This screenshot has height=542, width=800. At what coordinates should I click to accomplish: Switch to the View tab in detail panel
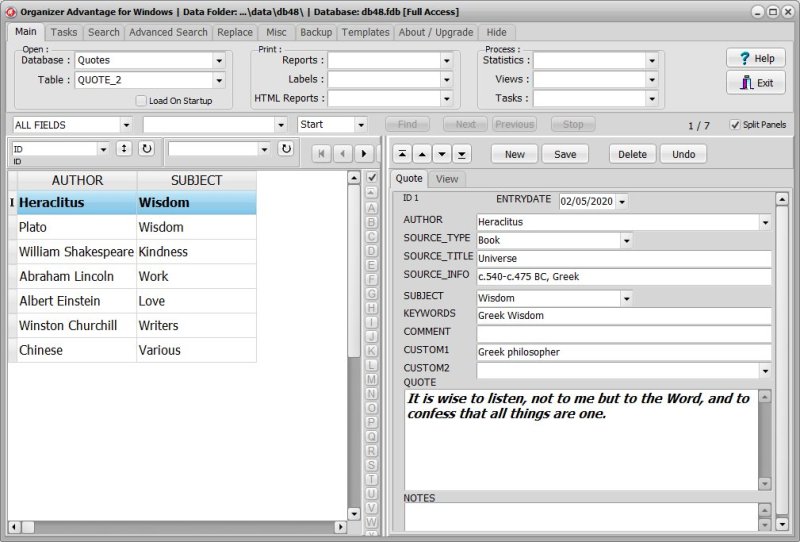(447, 179)
